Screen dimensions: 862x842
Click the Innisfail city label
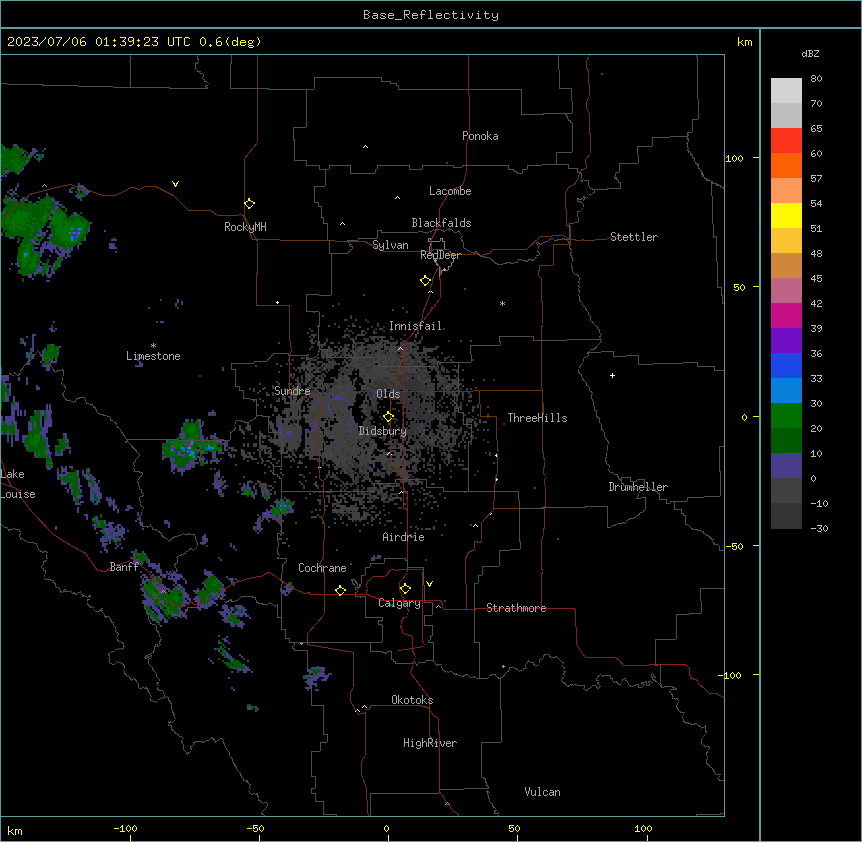pos(415,326)
